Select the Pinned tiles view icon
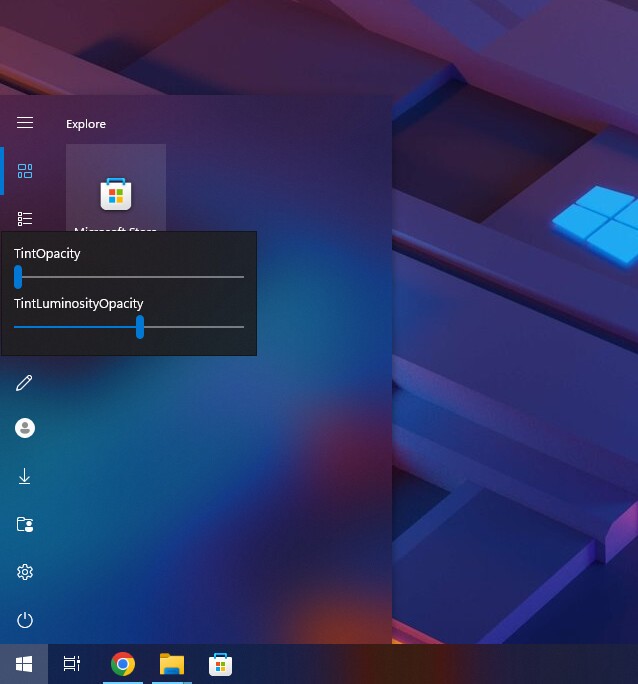 [25, 171]
